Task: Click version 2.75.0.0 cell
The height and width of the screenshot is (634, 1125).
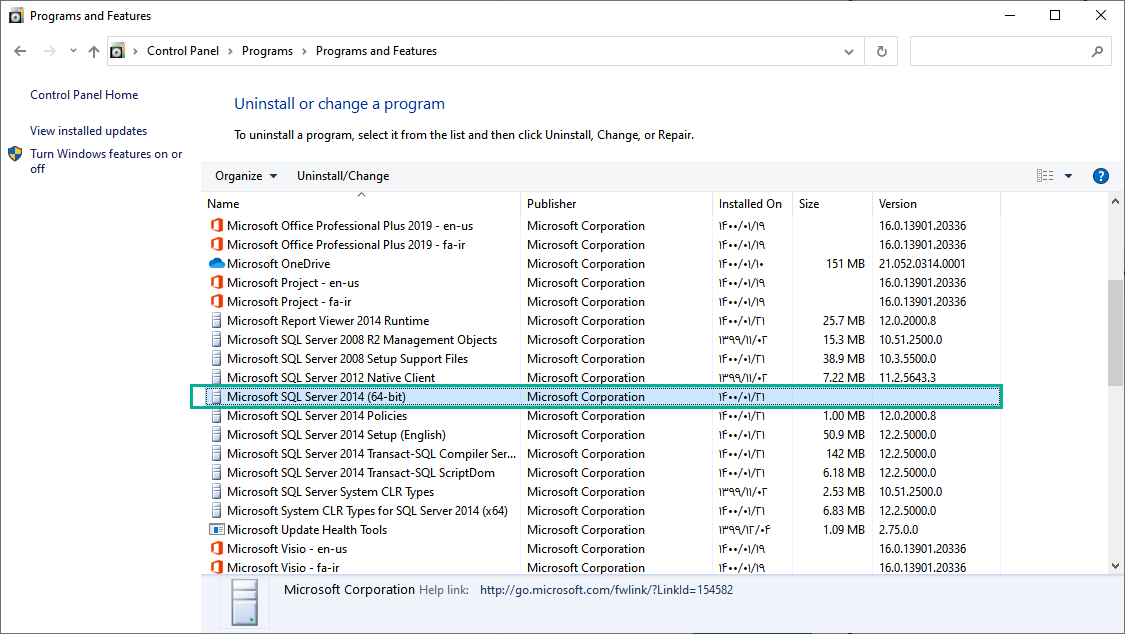Action: 898,529
